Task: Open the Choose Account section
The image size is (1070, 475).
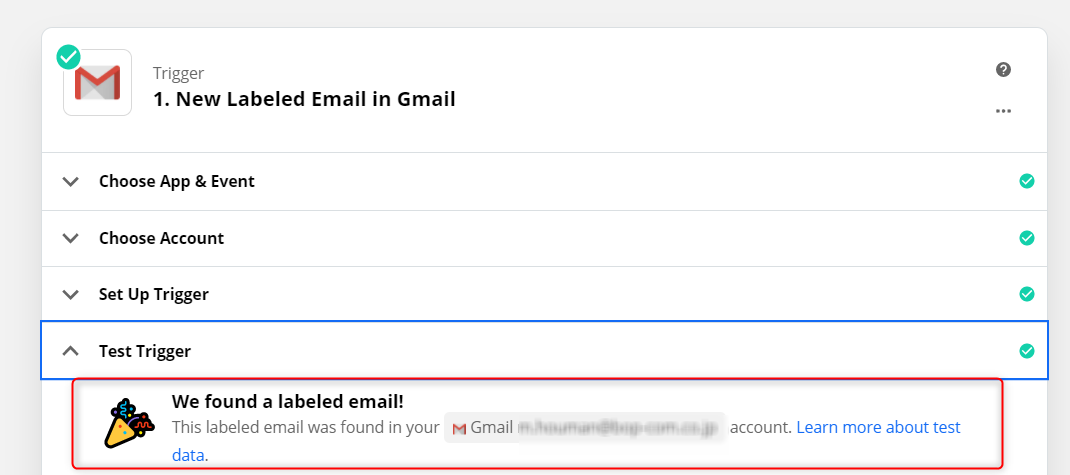Action: coord(161,238)
